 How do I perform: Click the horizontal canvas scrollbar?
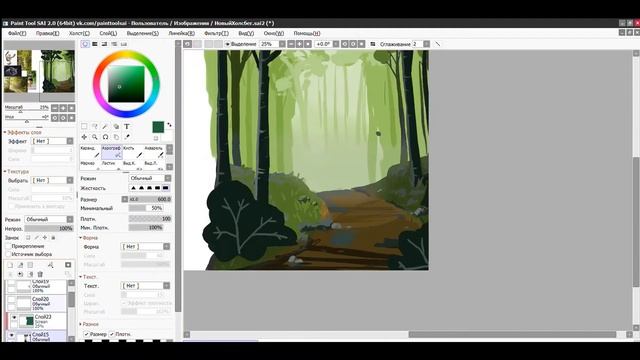tap(512, 335)
